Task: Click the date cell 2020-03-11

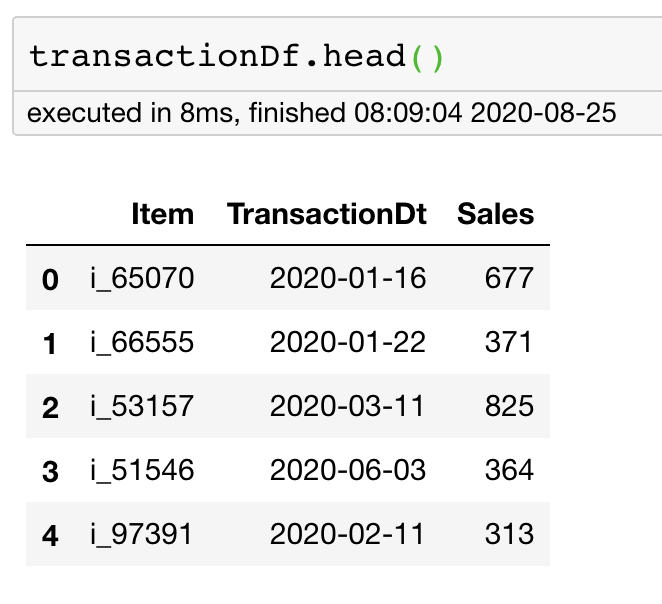Action: point(348,407)
